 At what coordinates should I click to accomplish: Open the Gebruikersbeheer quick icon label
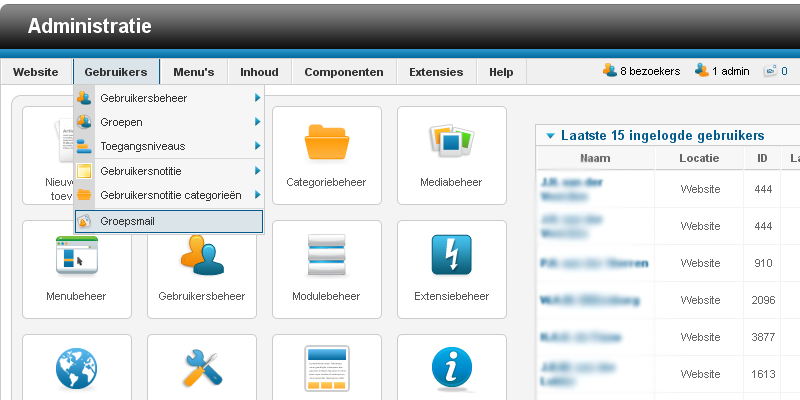click(202, 296)
